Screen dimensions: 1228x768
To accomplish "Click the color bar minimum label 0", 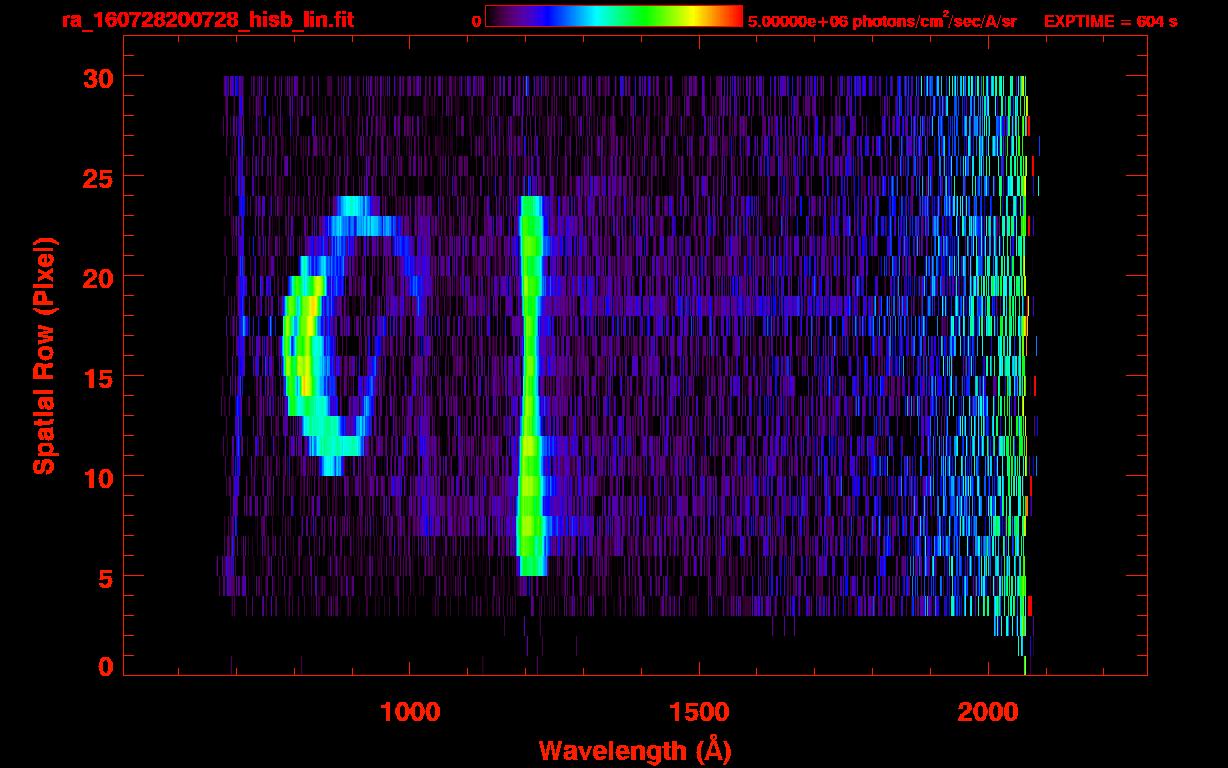I will click(x=476, y=21).
